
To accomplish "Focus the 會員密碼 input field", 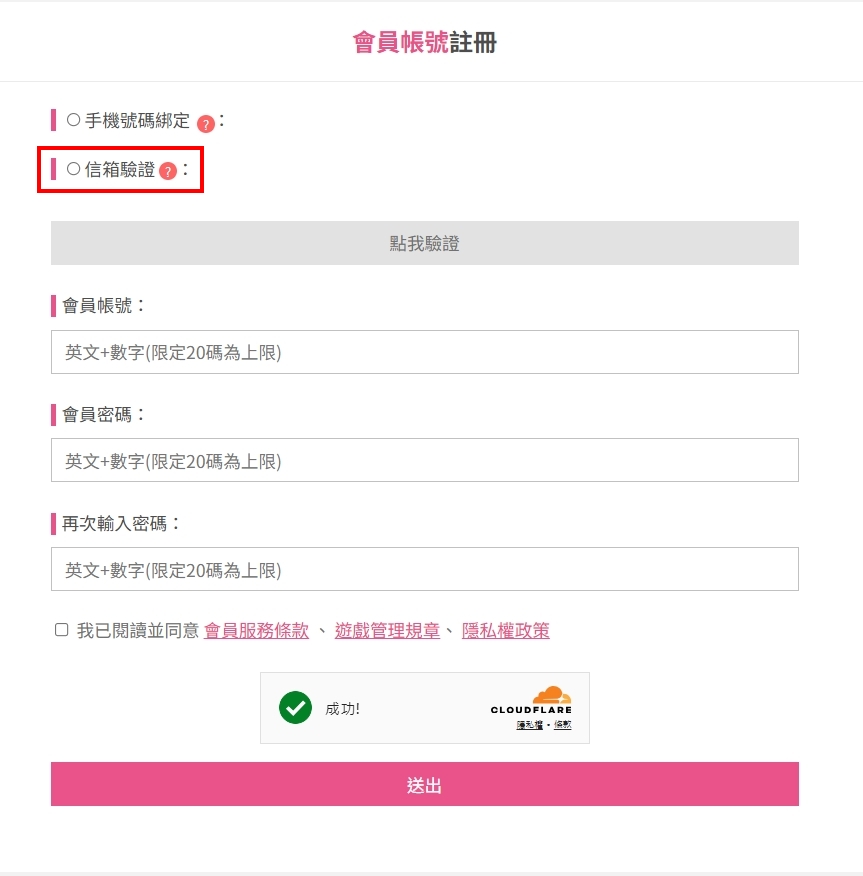I will click(425, 460).
